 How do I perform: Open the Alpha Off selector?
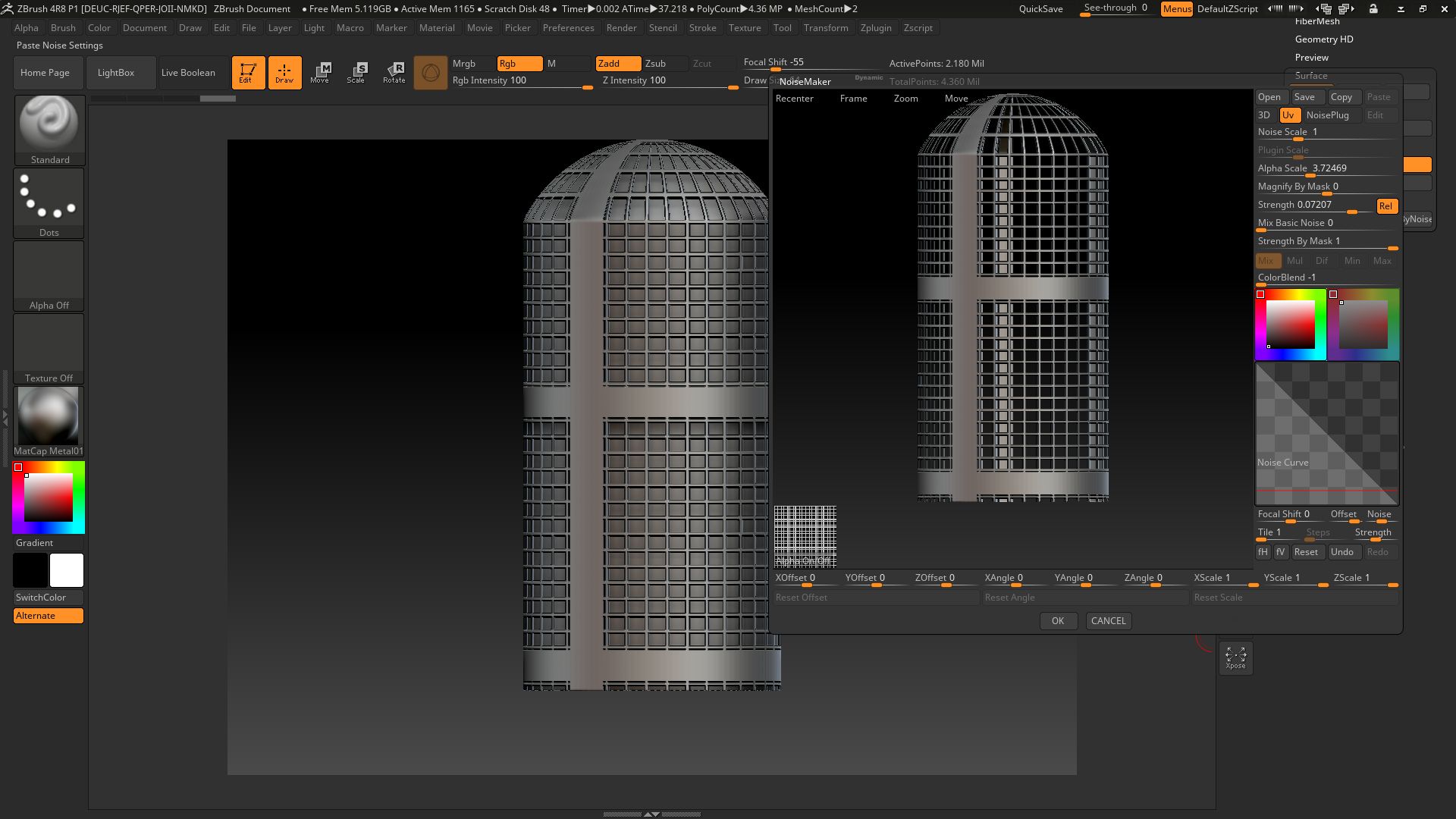point(49,275)
